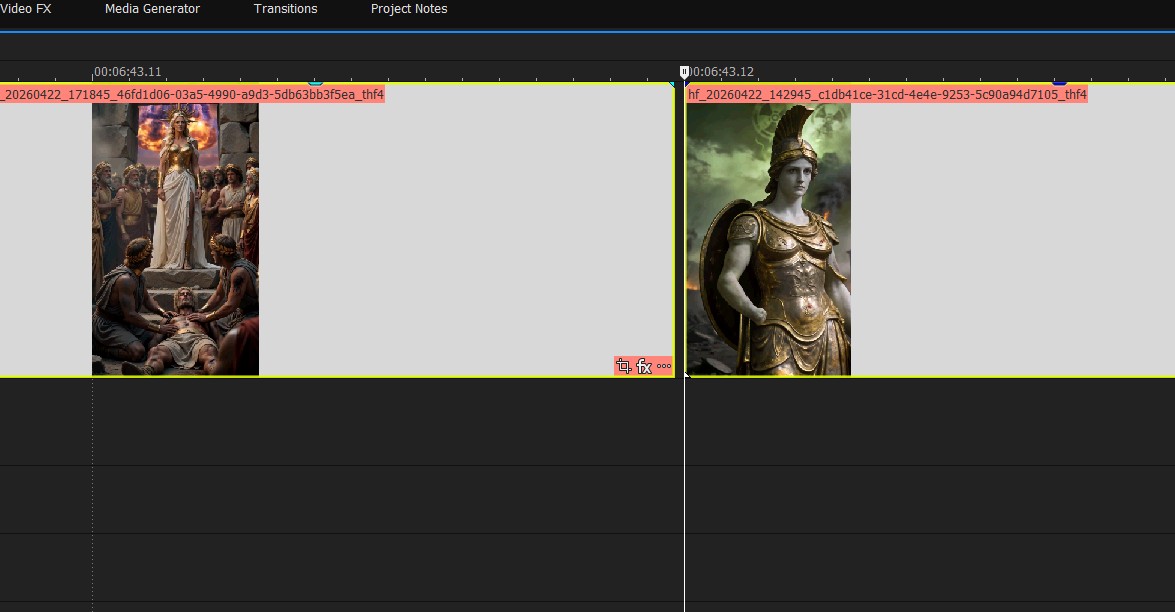Switch to the Video FX tab
Image resolution: width=1175 pixels, height=612 pixels.
coord(25,8)
